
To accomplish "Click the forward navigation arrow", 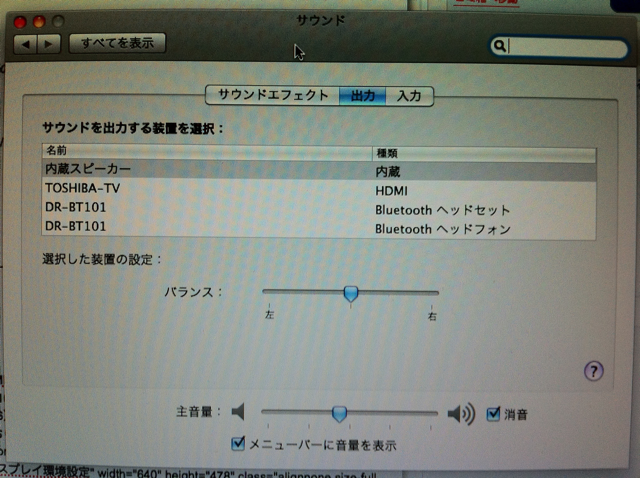I will coord(49,44).
